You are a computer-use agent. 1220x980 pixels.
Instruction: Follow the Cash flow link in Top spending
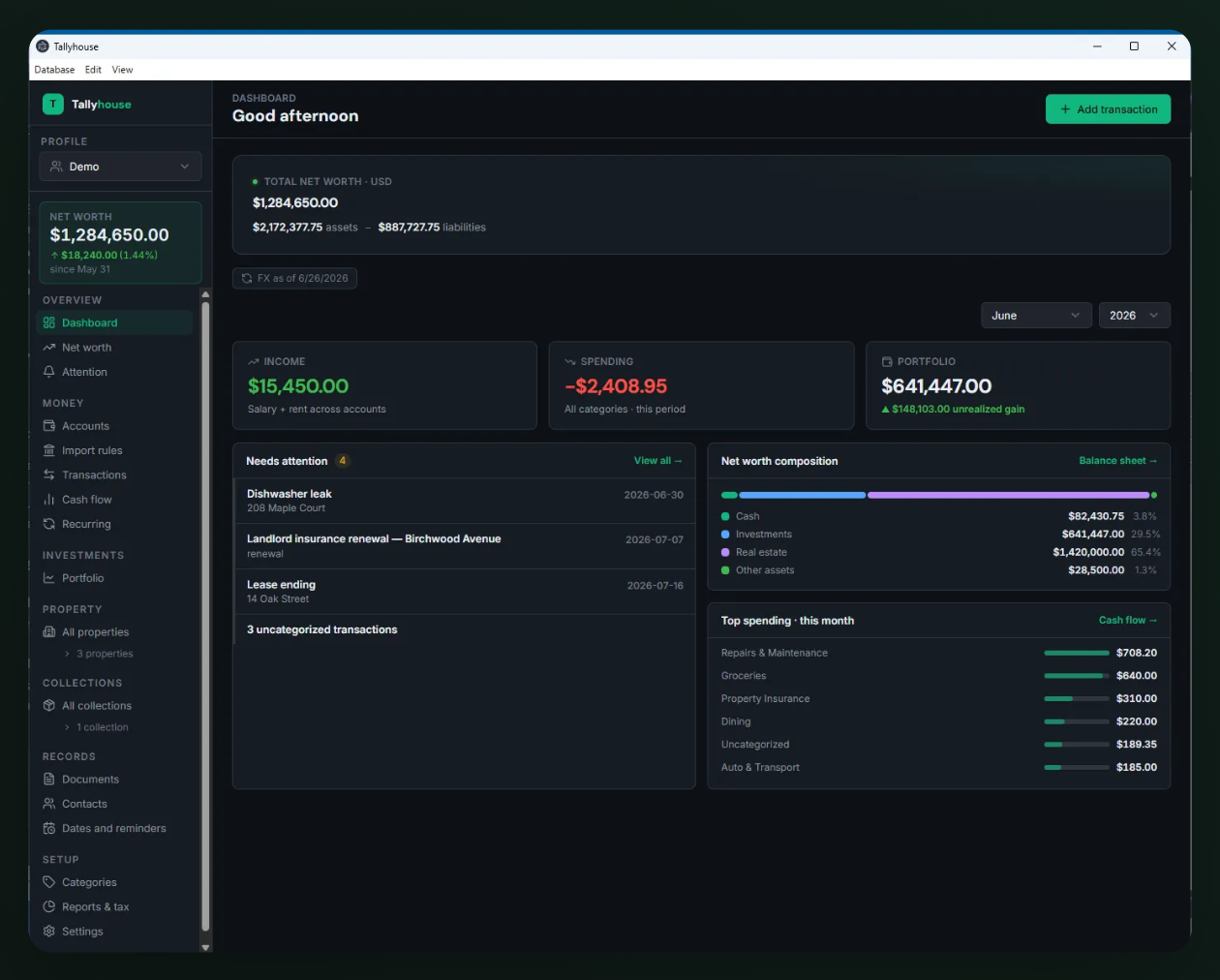1127,621
